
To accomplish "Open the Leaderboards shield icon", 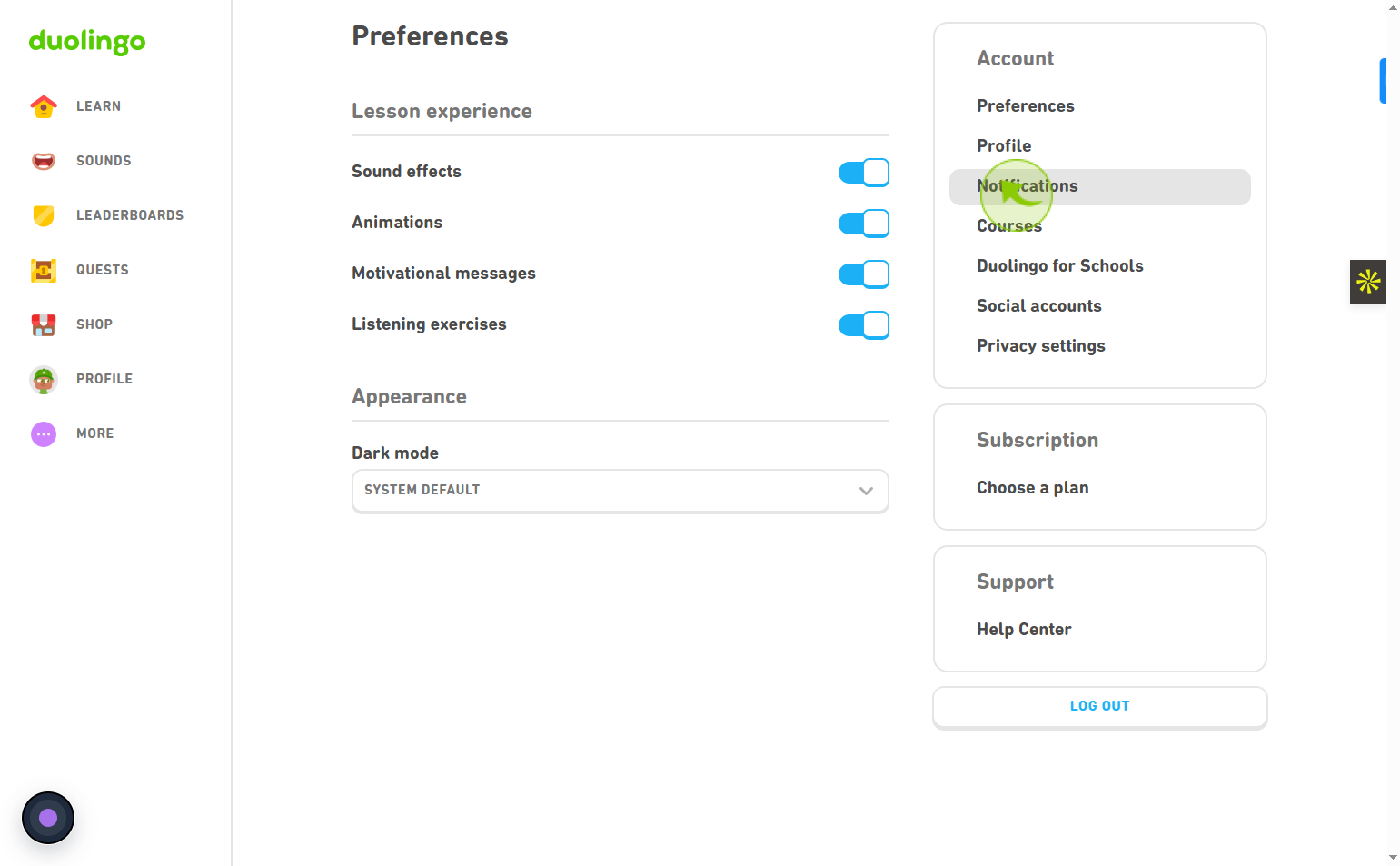I will tap(44, 215).
